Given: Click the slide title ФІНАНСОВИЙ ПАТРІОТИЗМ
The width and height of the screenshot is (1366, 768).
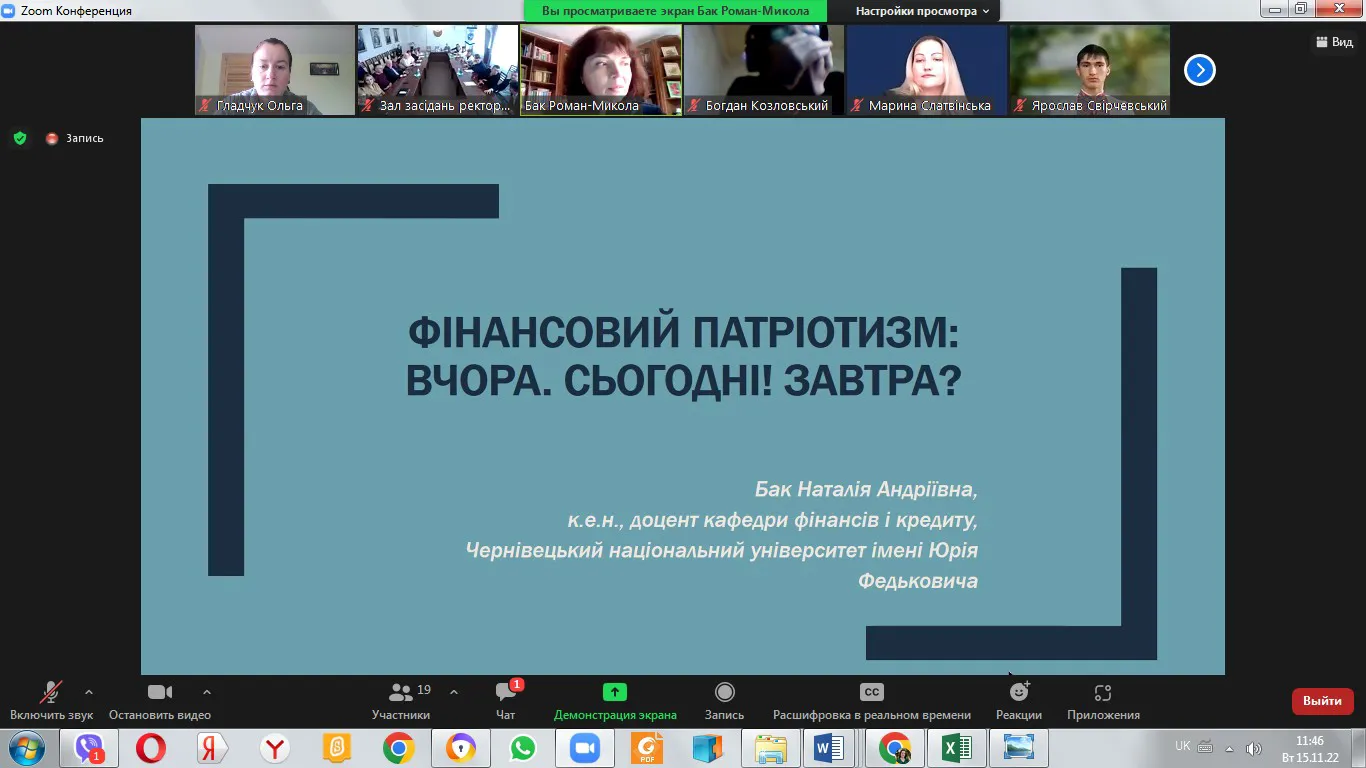Looking at the screenshot, I should tap(683, 332).
